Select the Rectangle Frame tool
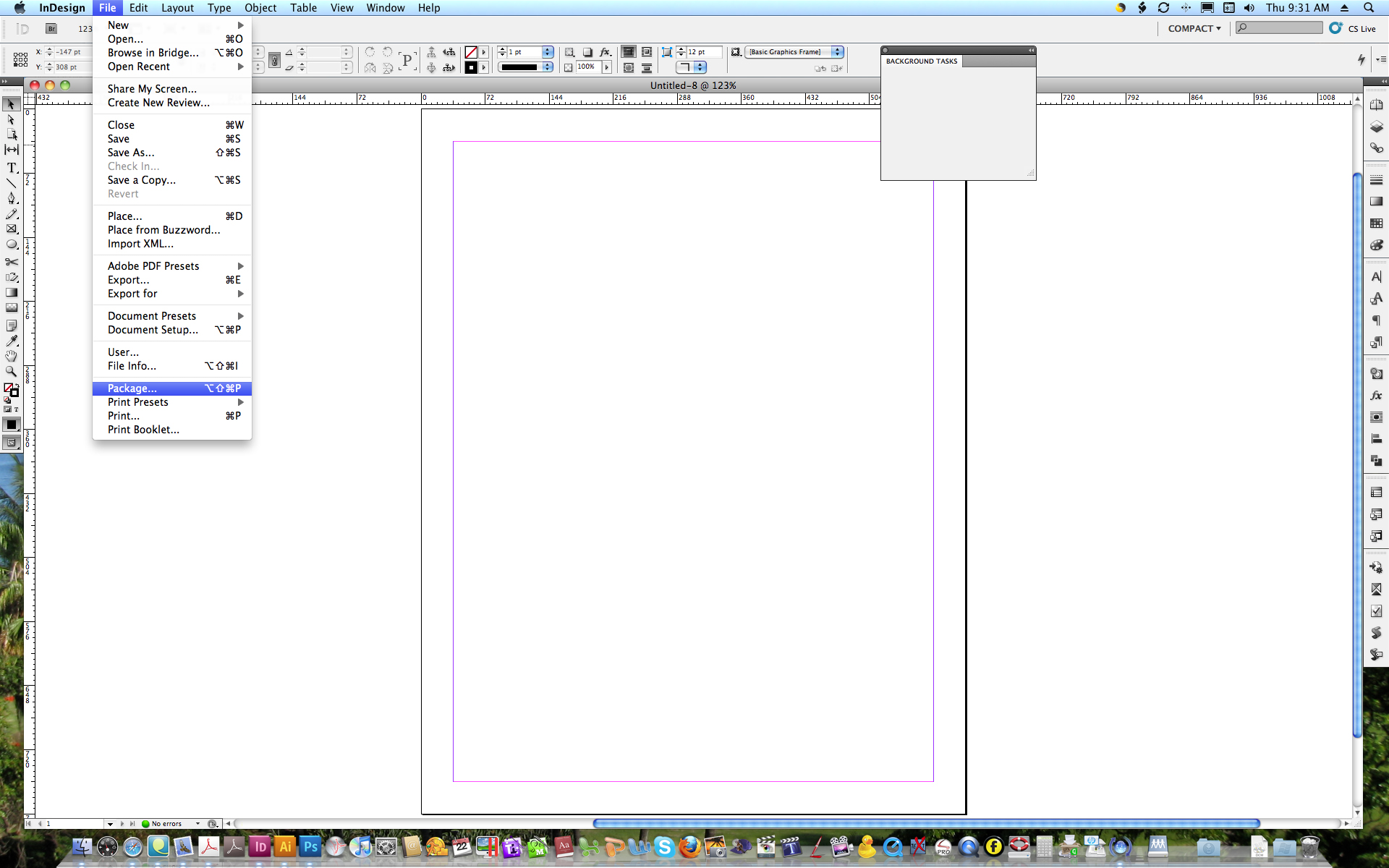Viewport: 1389px width, 868px height. (x=12, y=228)
